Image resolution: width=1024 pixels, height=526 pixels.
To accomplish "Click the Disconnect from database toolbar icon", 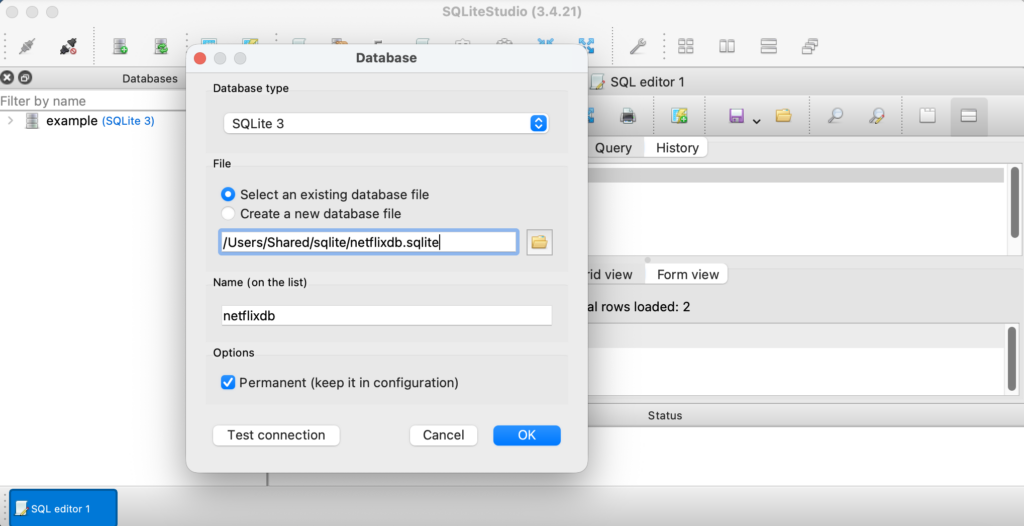I will click(x=68, y=46).
